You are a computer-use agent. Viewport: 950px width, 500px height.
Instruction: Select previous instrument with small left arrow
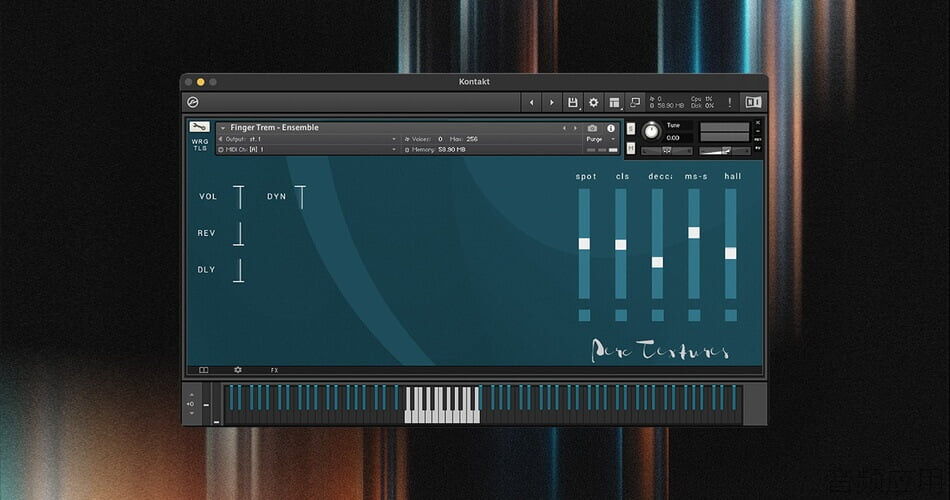[x=564, y=128]
